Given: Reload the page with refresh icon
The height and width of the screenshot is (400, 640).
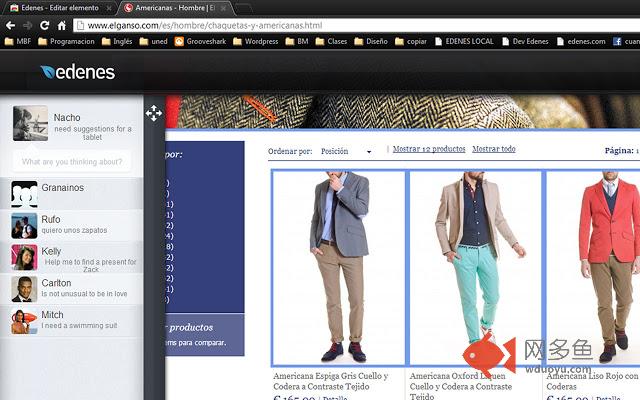Looking at the screenshot, I should coord(45,25).
